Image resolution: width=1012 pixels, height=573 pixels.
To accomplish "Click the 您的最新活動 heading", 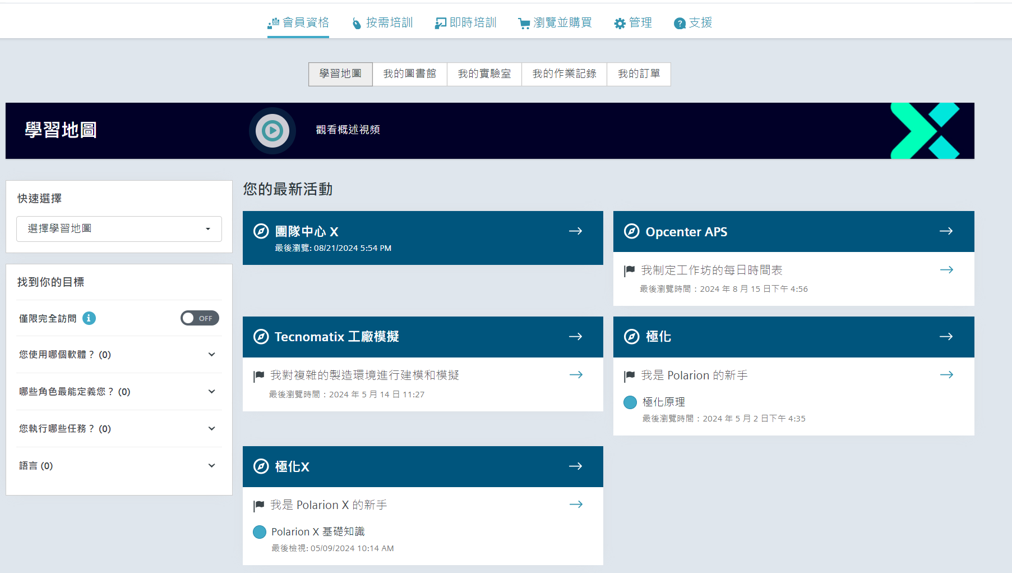I will click(x=288, y=189).
